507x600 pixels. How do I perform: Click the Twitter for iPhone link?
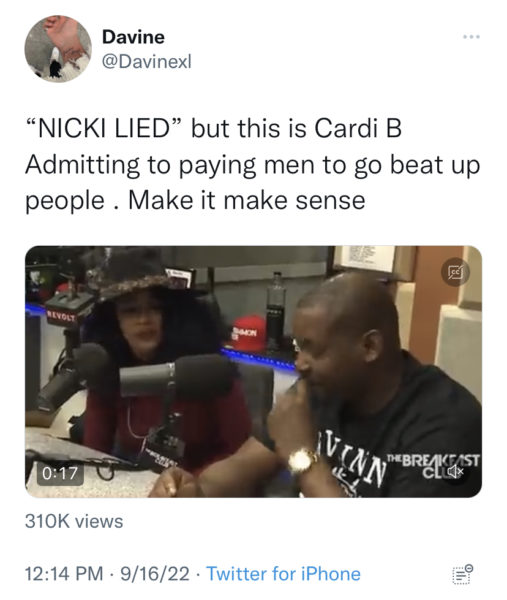point(283,574)
